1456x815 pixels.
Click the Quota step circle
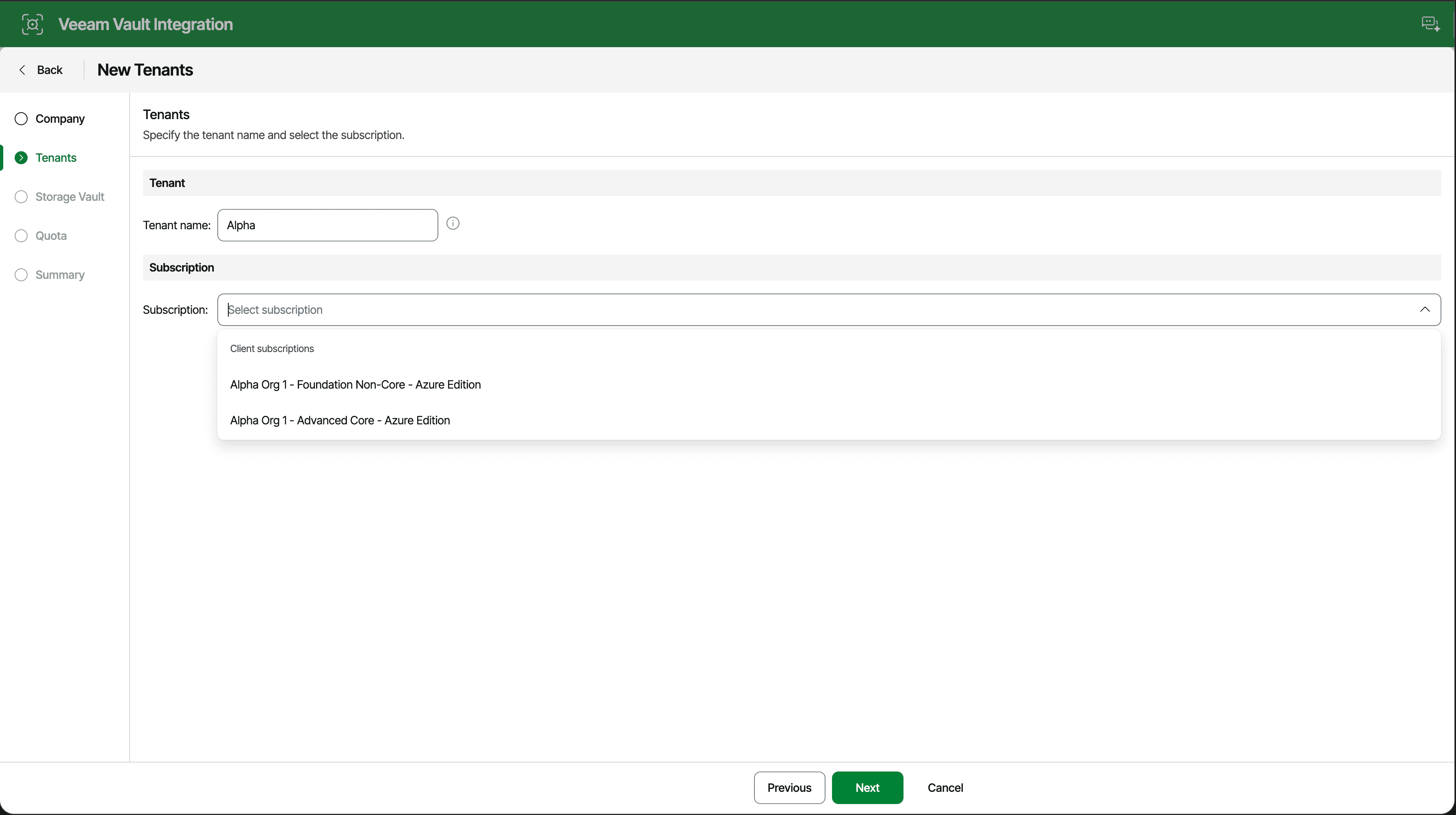(21, 236)
